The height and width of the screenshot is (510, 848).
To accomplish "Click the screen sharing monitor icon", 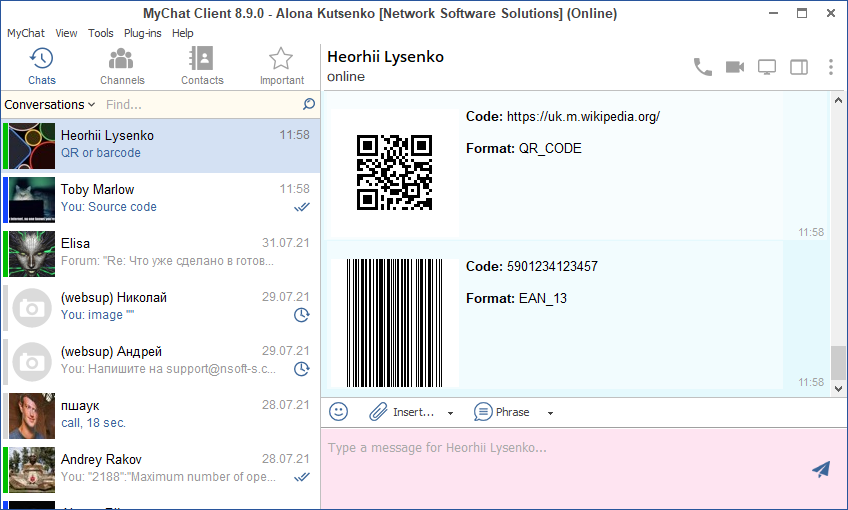I will coord(767,67).
